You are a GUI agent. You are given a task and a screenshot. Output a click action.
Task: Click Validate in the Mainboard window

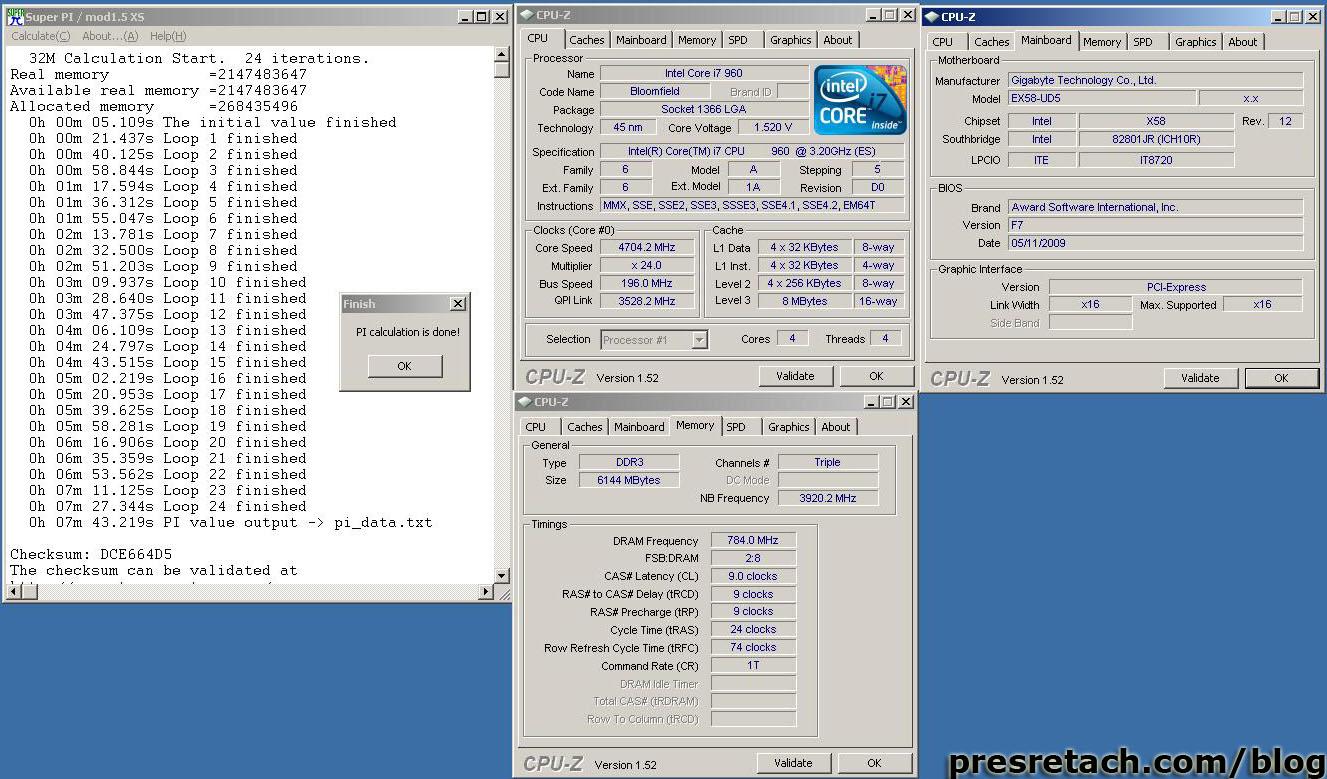point(1200,378)
